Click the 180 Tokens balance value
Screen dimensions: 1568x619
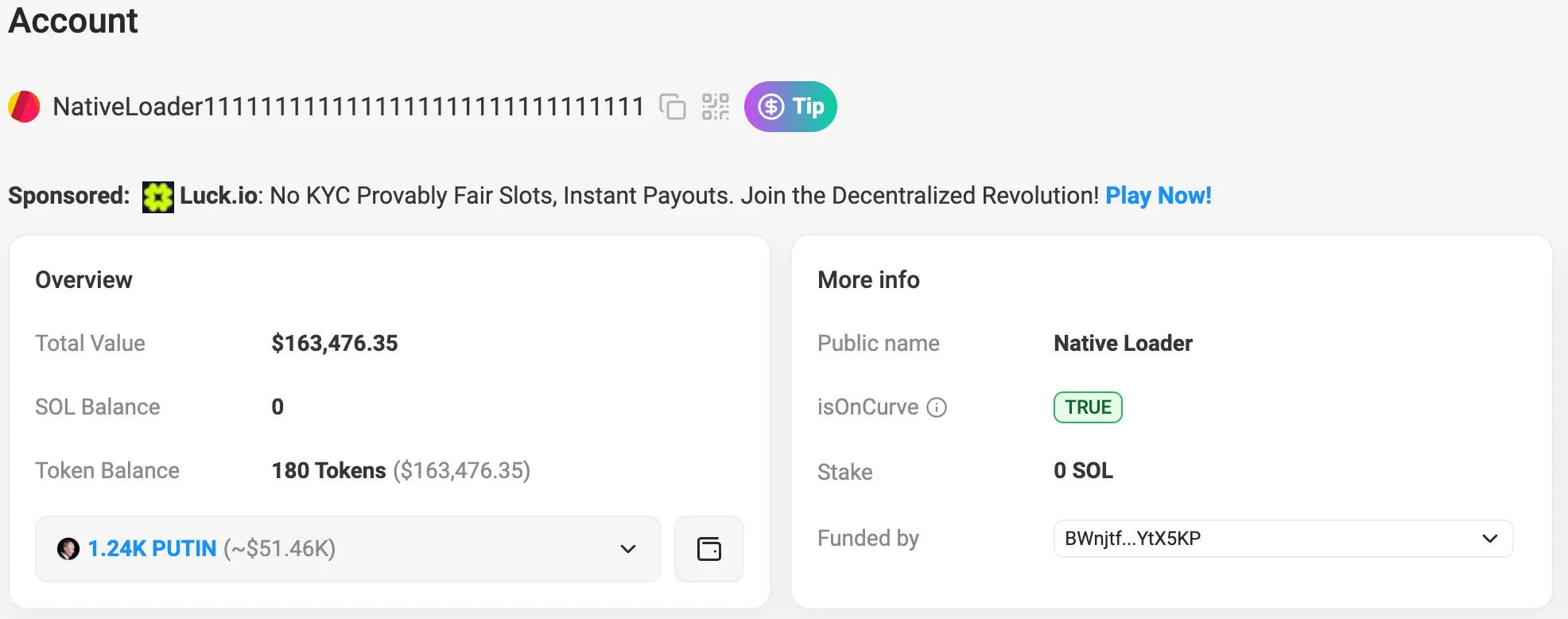tap(328, 471)
